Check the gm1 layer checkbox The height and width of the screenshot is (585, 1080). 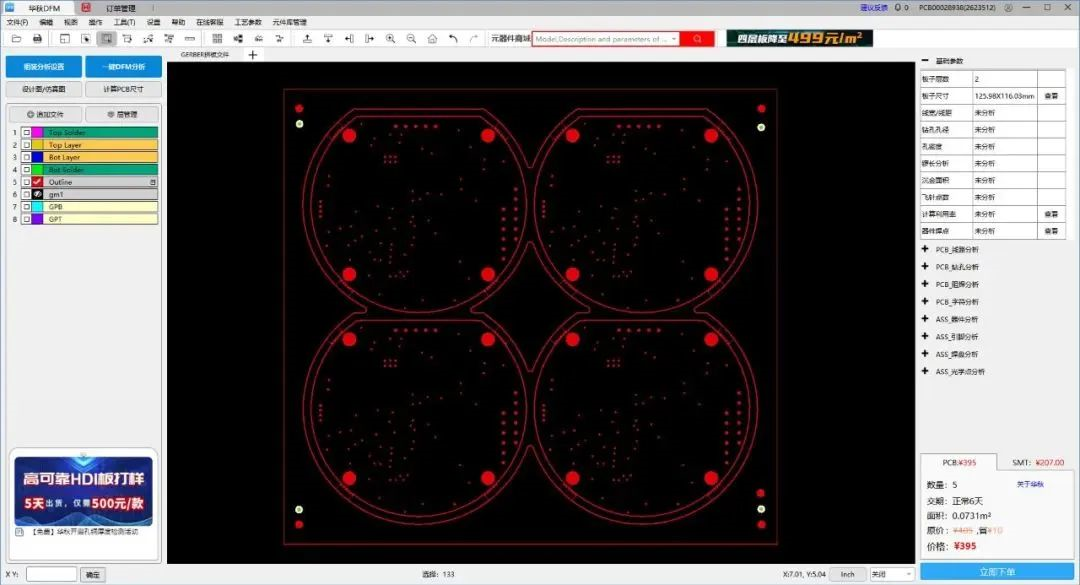click(26, 194)
